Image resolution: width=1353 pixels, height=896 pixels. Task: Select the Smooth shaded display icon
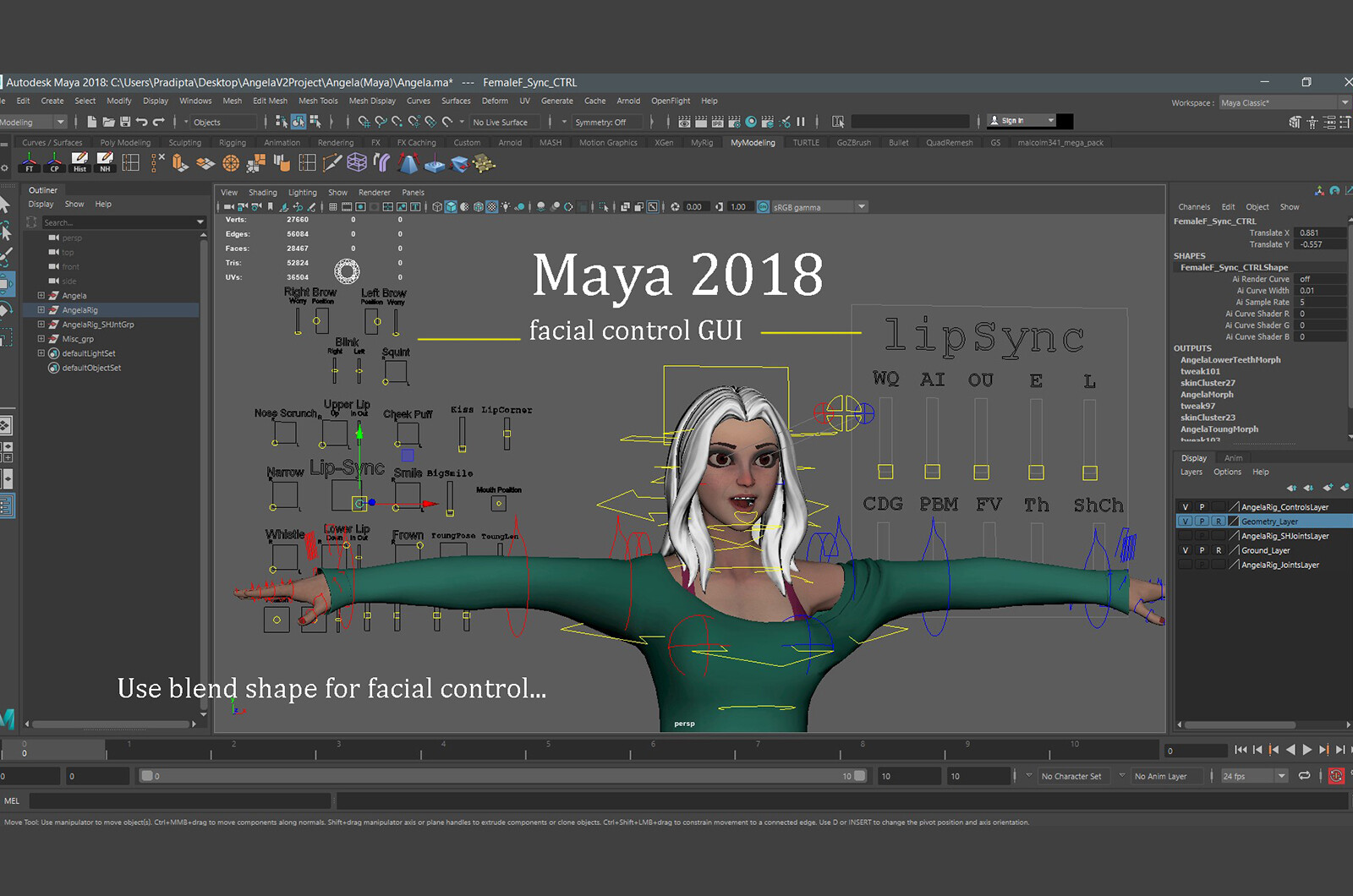450,205
